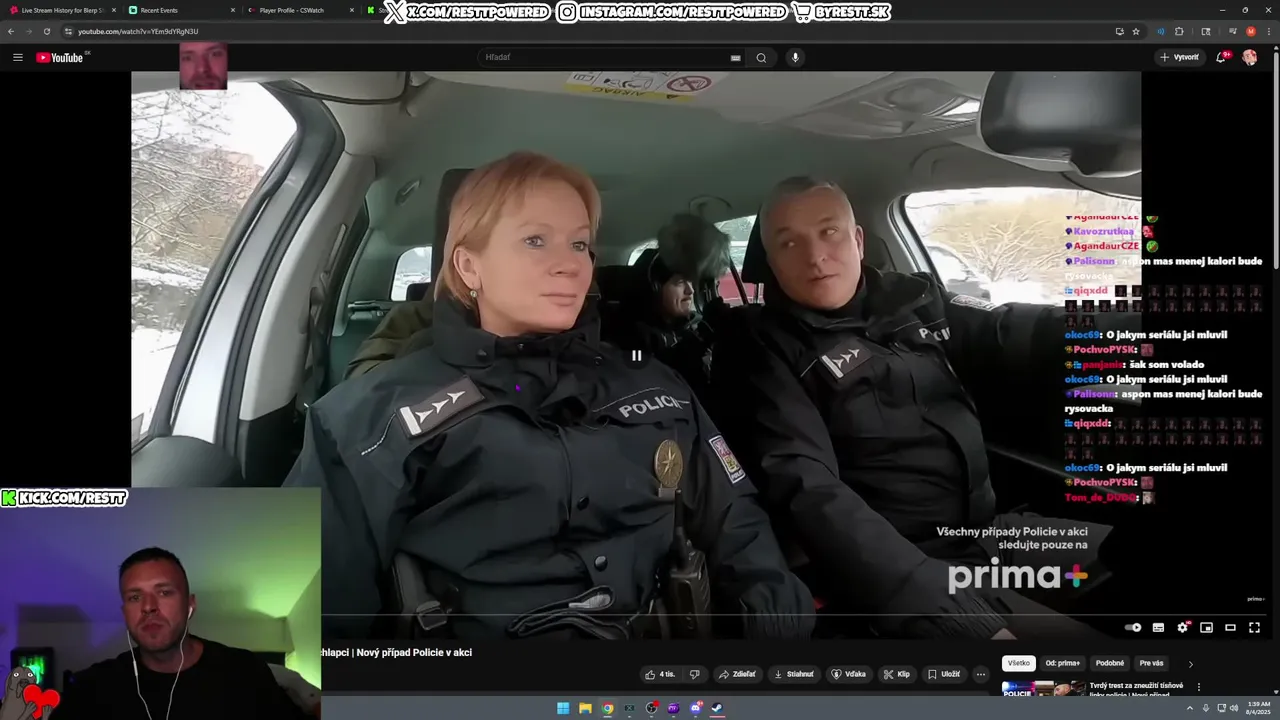The height and width of the screenshot is (720, 1280).
Task: Click the Vytvoriť create button
Action: 1179,57
